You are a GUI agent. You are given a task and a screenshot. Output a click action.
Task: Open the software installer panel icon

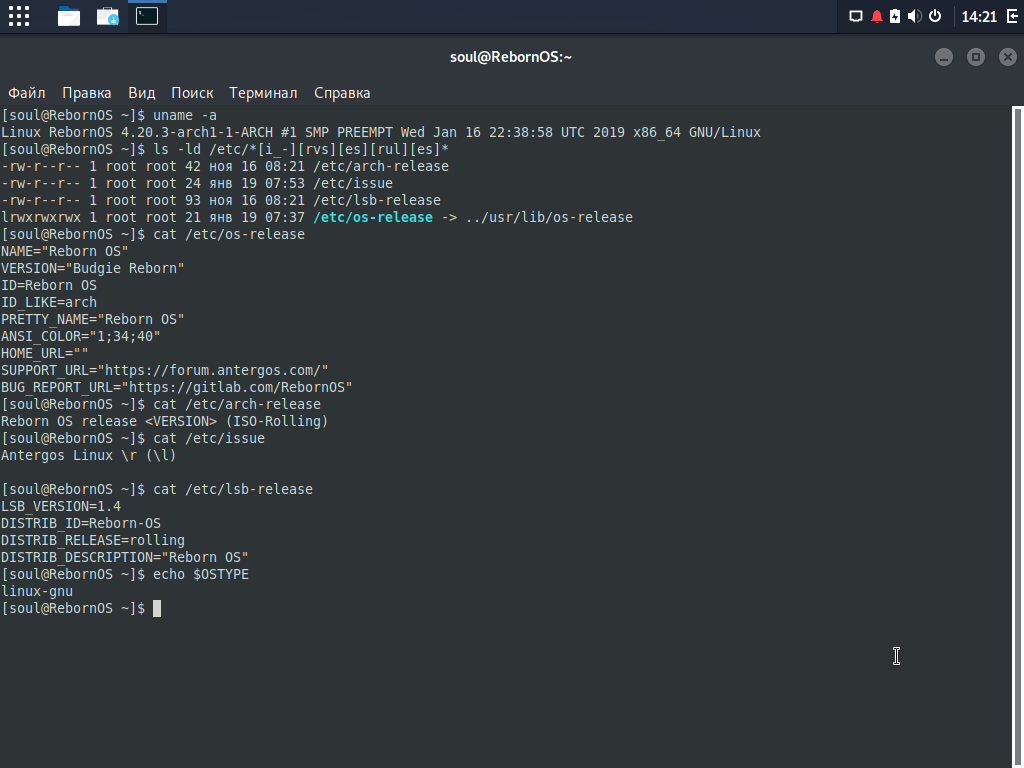(108, 16)
